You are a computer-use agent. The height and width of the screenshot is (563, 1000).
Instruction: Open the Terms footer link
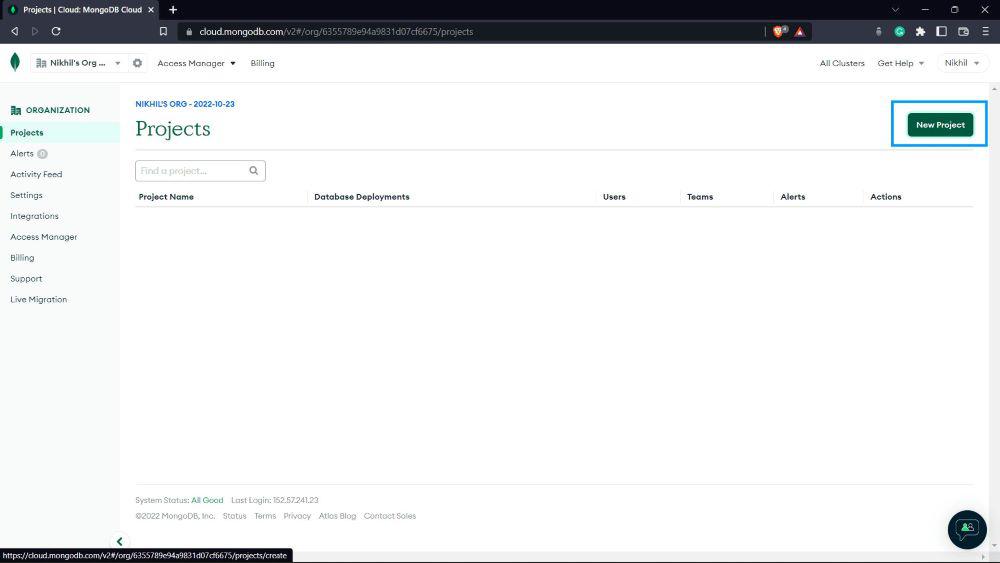[x=265, y=516]
